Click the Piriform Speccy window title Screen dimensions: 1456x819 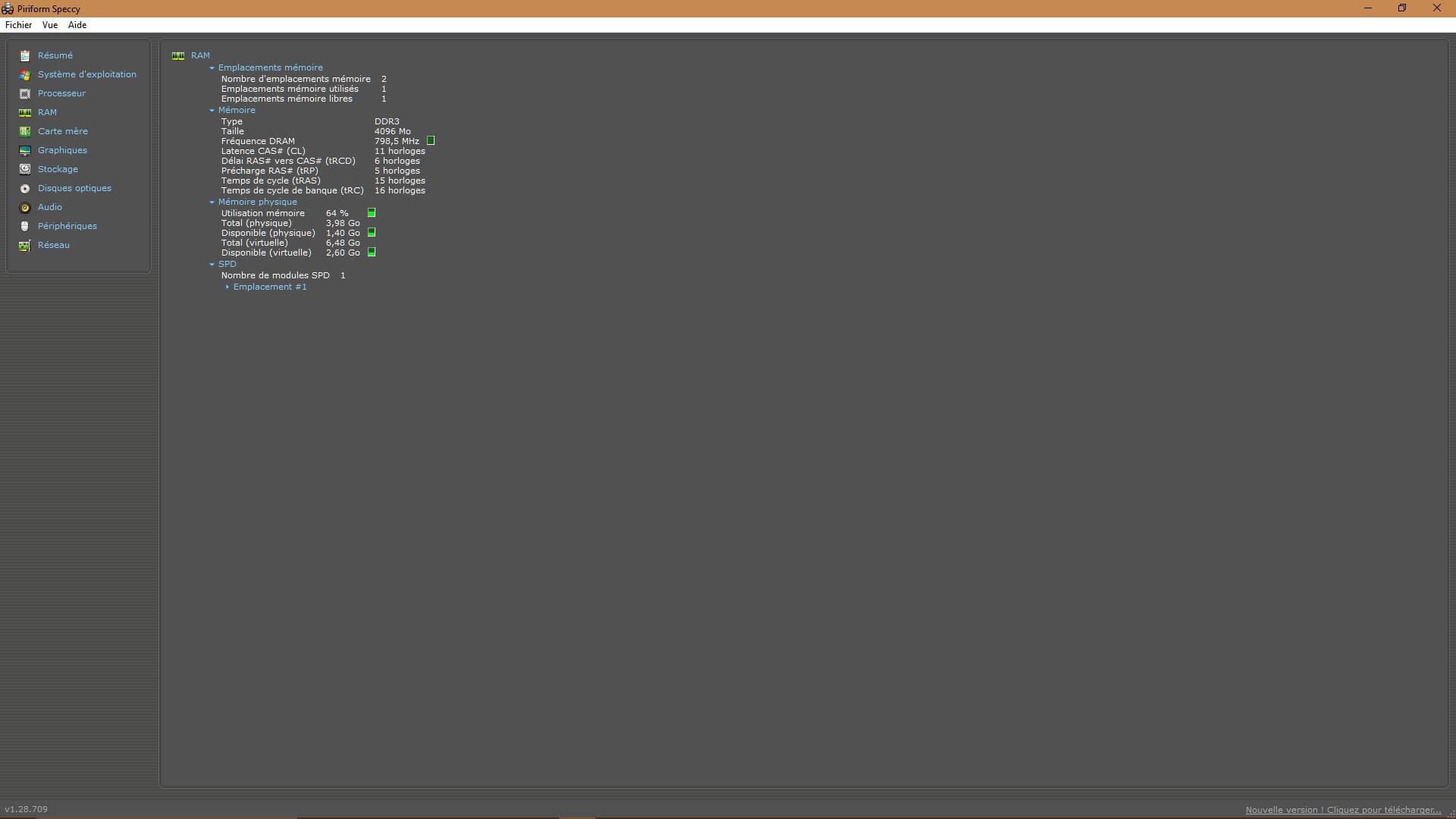[49, 8]
